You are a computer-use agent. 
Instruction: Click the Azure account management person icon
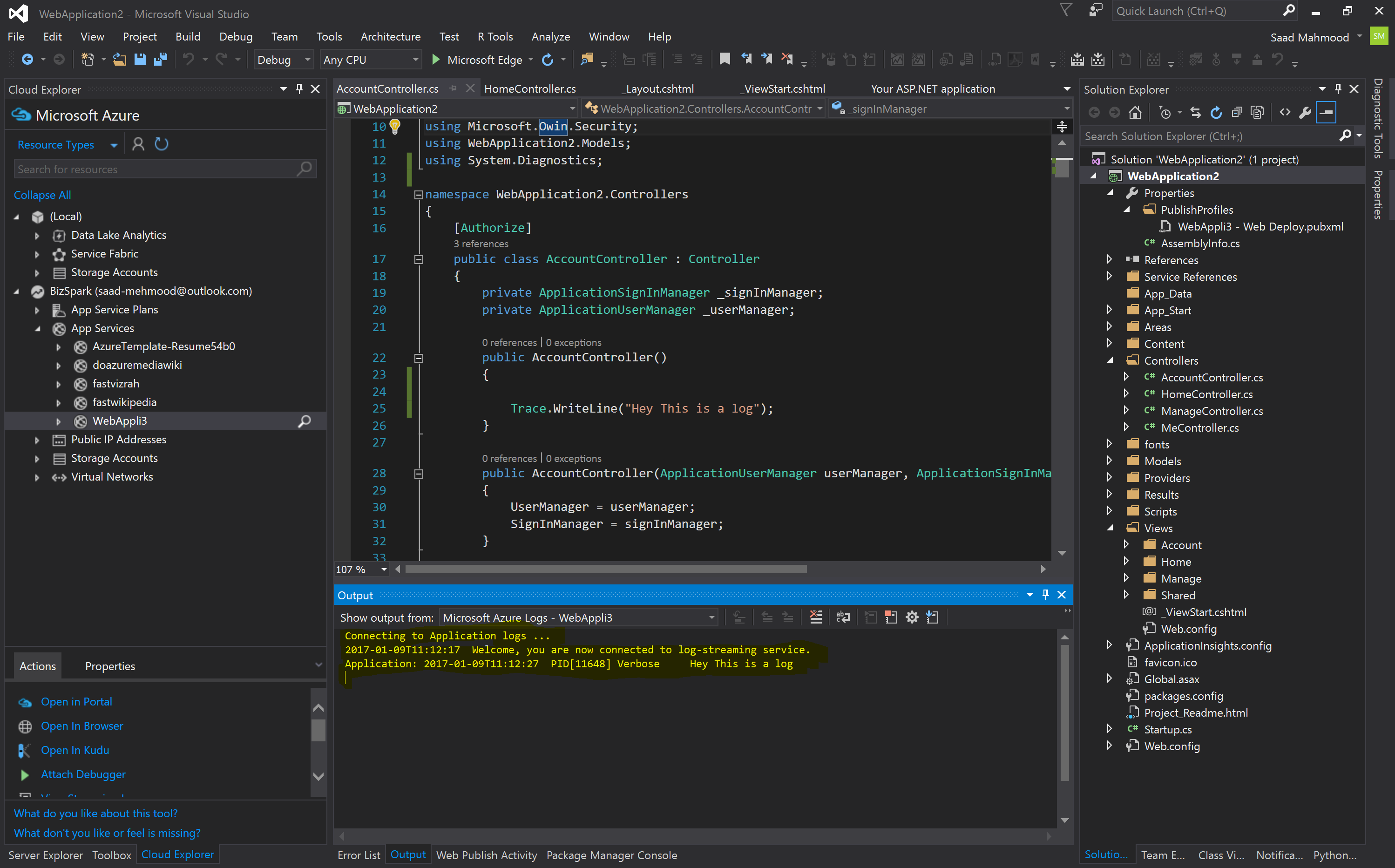coord(138,144)
